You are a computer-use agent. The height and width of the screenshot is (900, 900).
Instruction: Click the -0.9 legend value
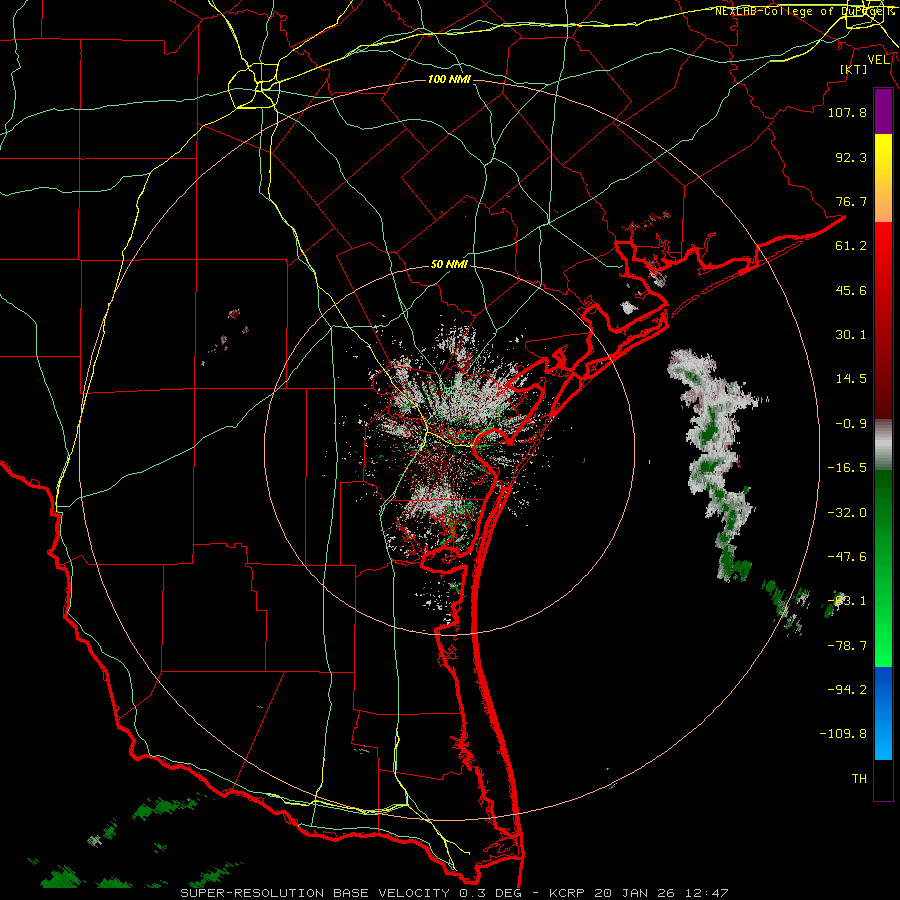(851, 424)
